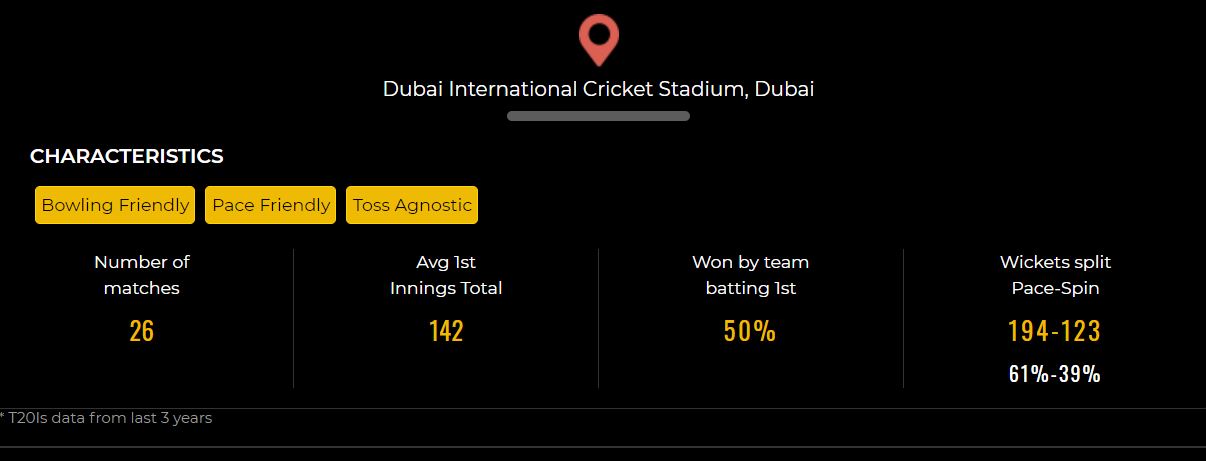The height and width of the screenshot is (461, 1206).
Task: Click the 26 matches value
Action: pos(142,331)
